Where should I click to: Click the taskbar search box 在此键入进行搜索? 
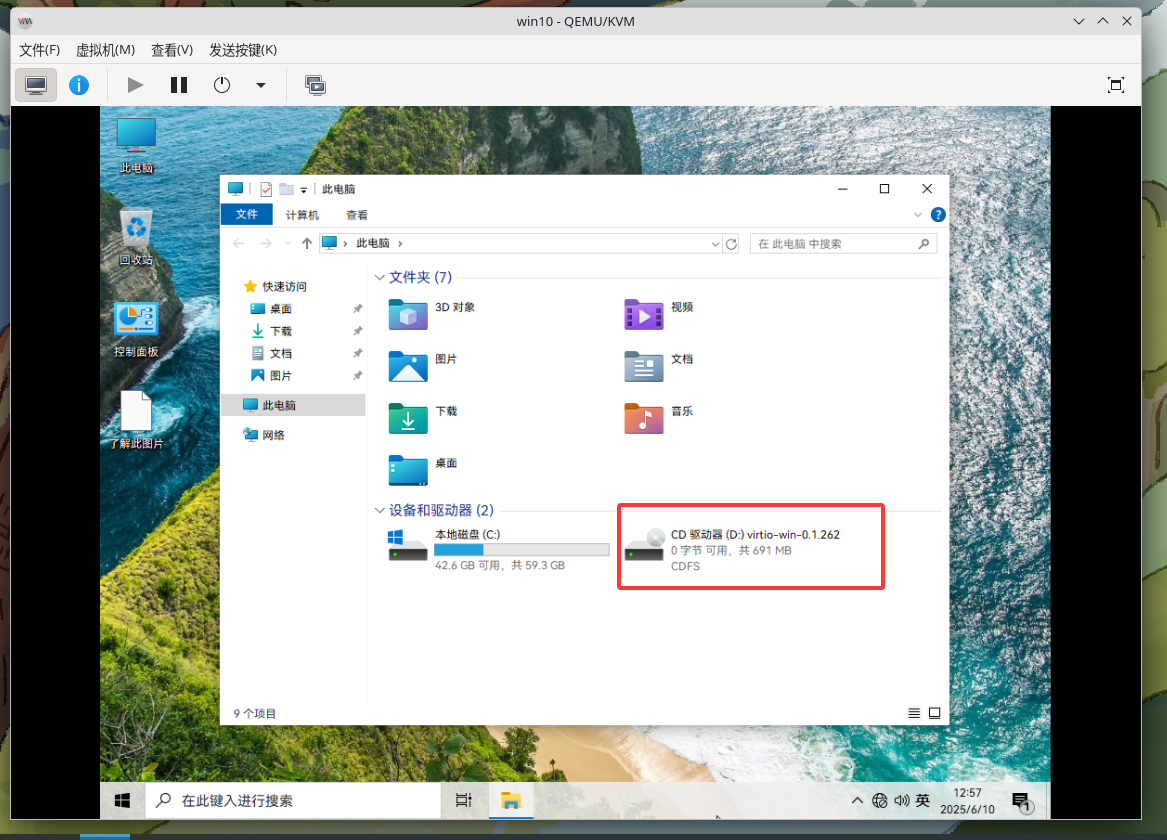[x=293, y=801]
